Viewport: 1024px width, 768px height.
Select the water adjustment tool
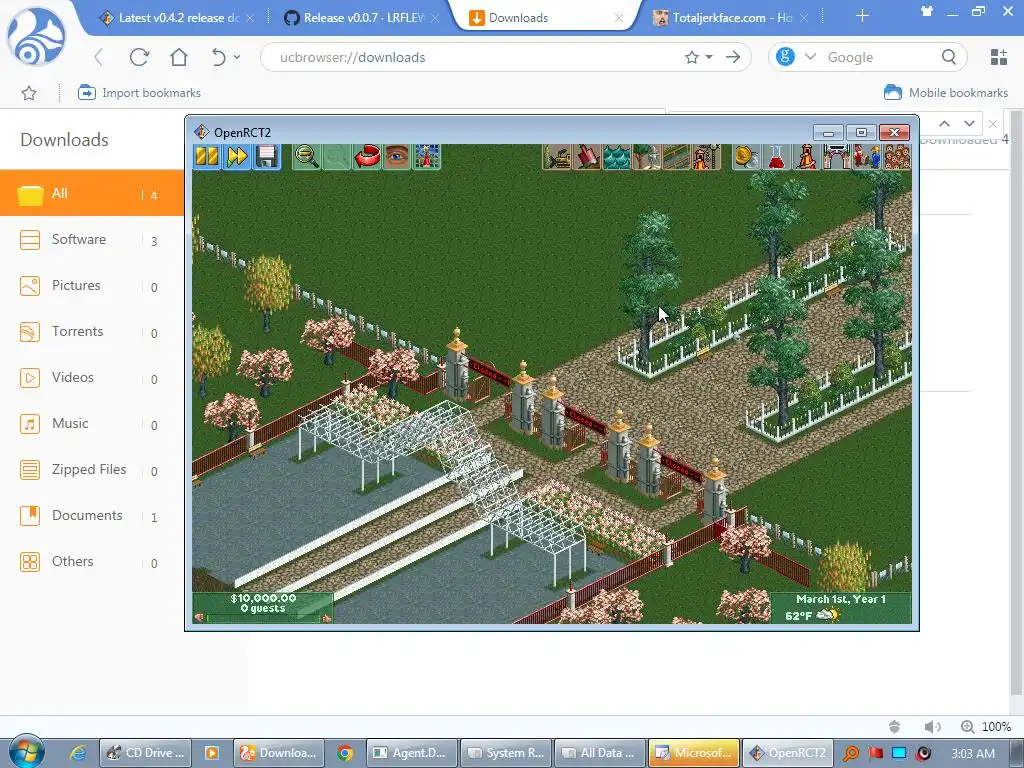coord(616,157)
